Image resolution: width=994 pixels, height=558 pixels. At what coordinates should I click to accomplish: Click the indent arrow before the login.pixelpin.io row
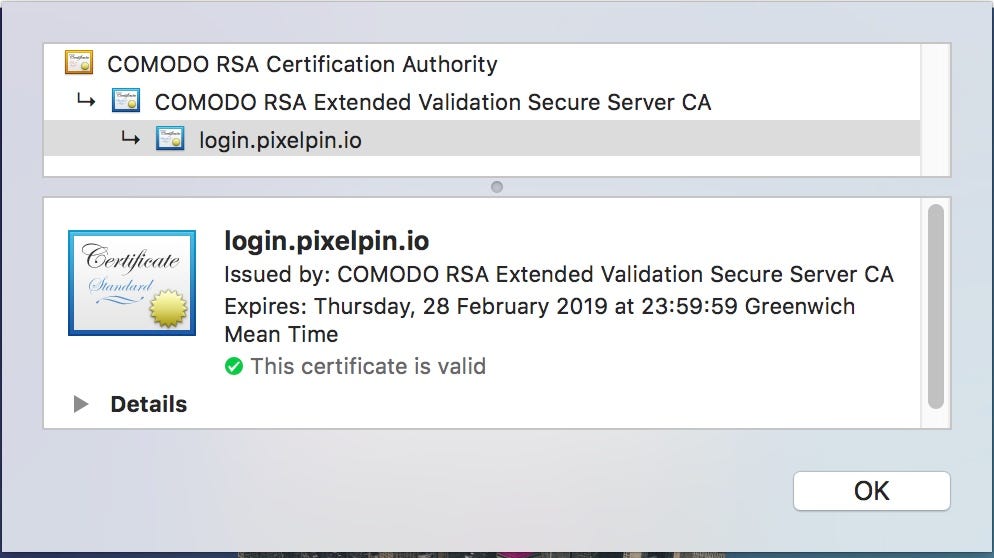131,138
